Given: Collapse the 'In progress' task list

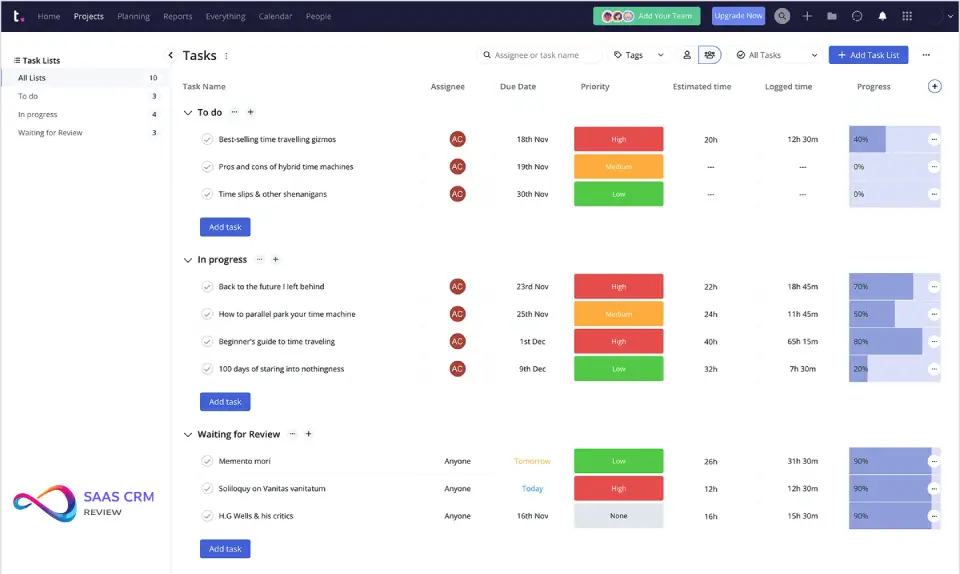Looking at the screenshot, I should click(x=187, y=260).
